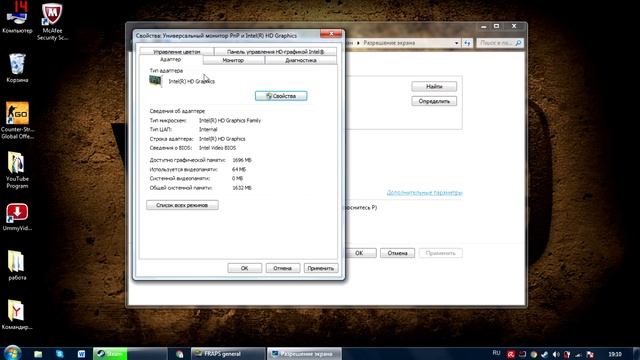Click the red McAfee tray icon

click(511, 354)
